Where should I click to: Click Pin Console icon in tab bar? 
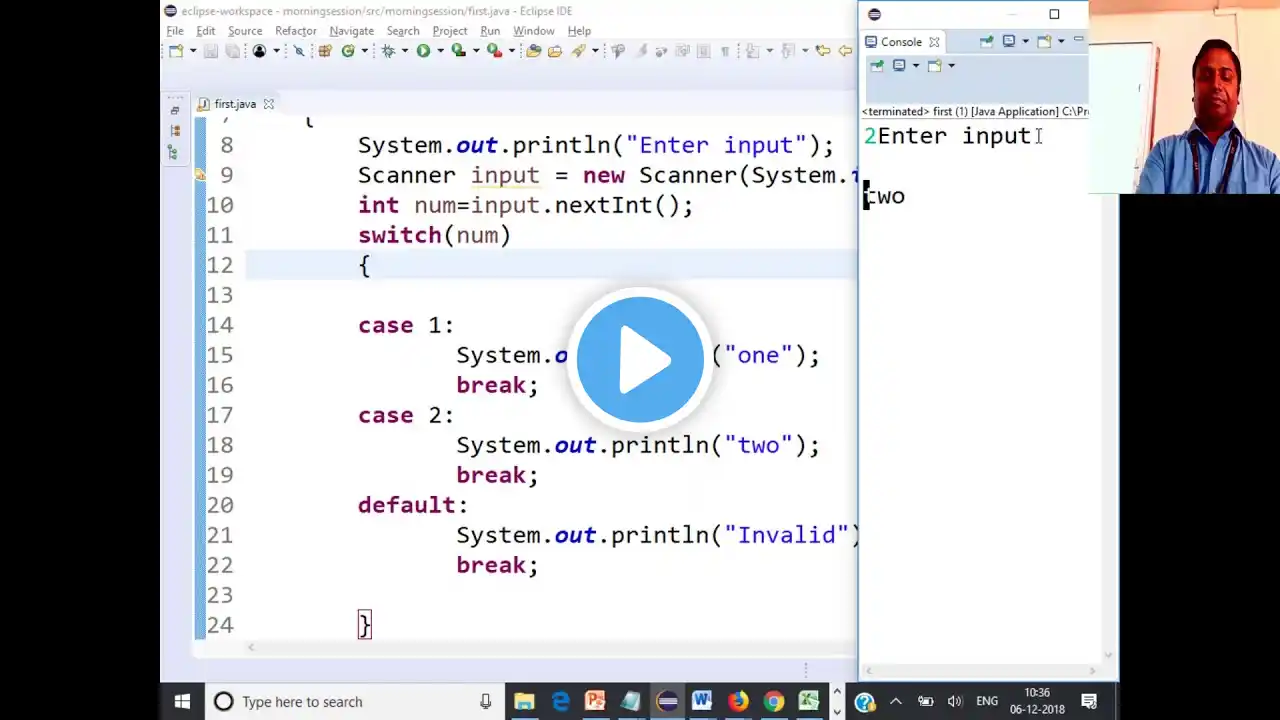tap(987, 41)
